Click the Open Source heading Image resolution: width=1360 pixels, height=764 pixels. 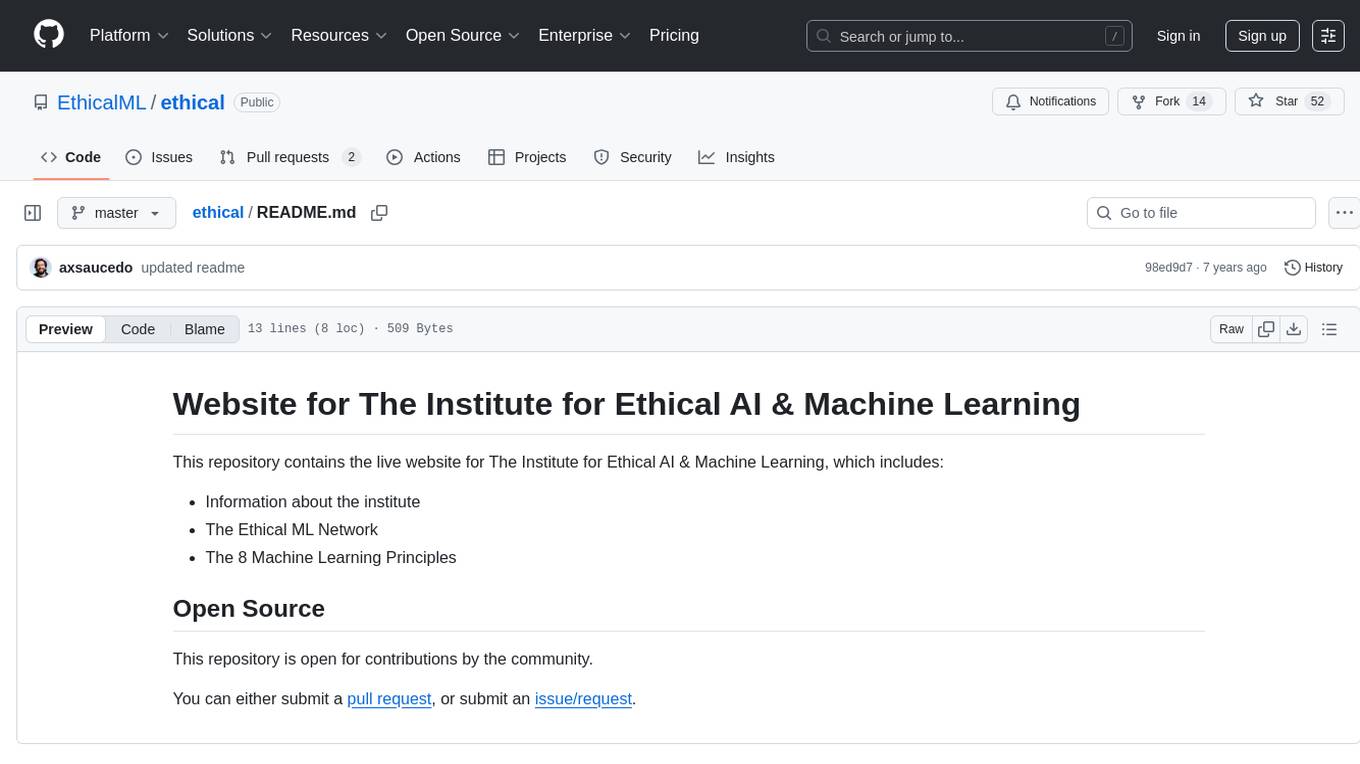coord(249,608)
